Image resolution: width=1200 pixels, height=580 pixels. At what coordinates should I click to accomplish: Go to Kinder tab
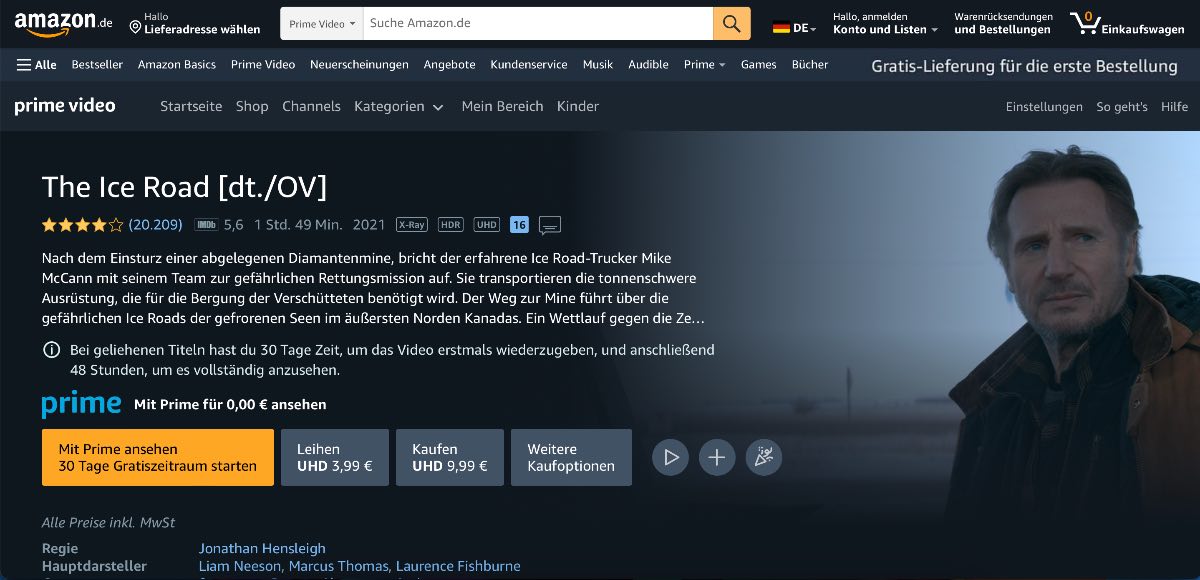578,106
